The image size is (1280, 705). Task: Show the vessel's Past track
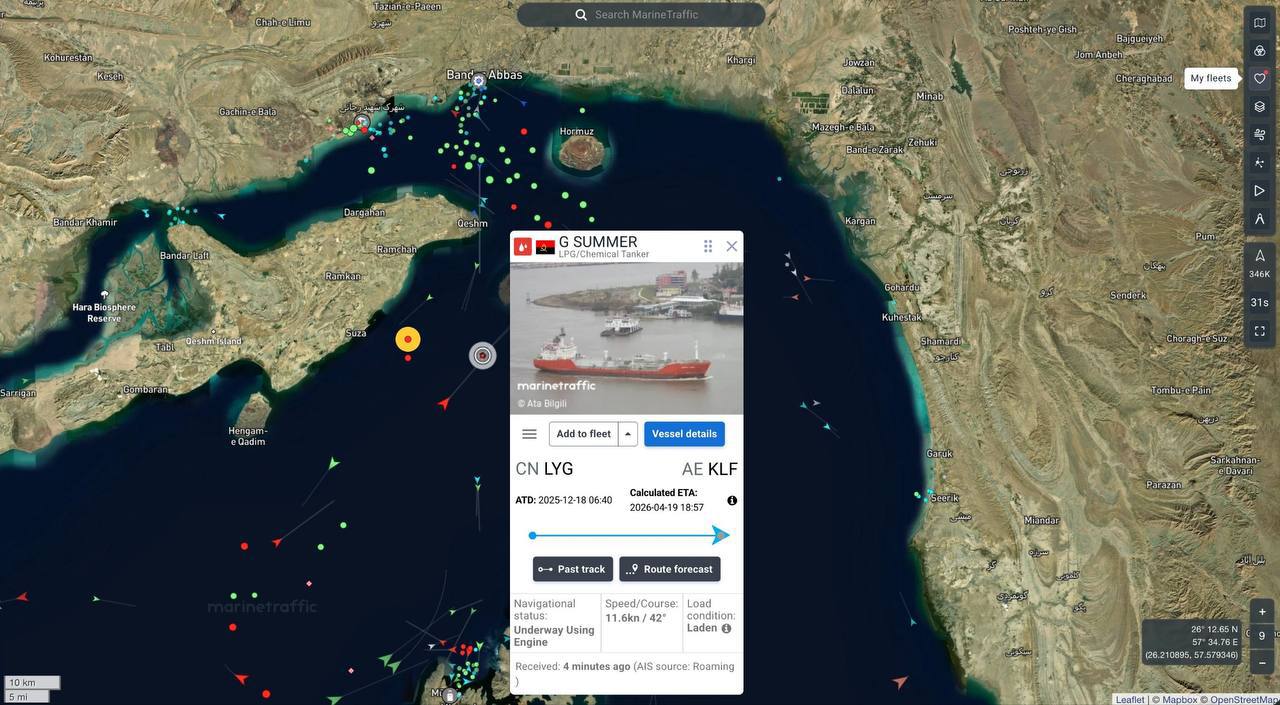coord(573,569)
